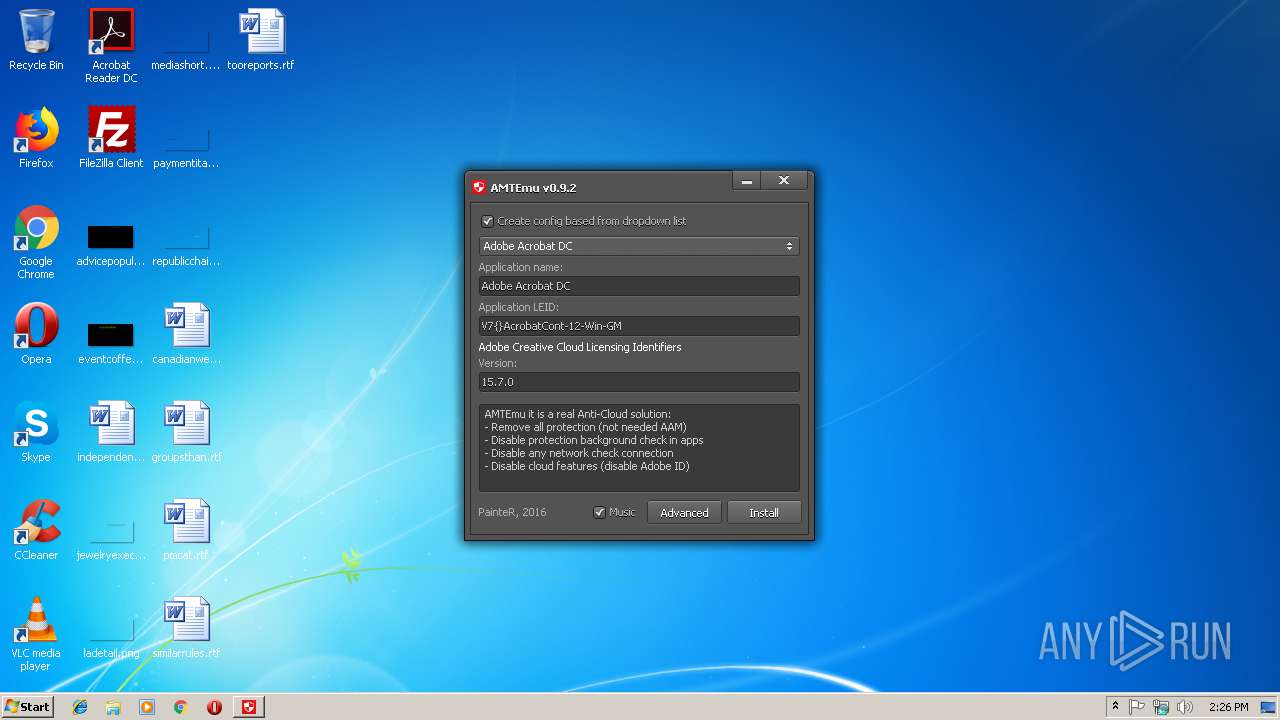
Task: Click the Advanced button
Action: coord(684,512)
